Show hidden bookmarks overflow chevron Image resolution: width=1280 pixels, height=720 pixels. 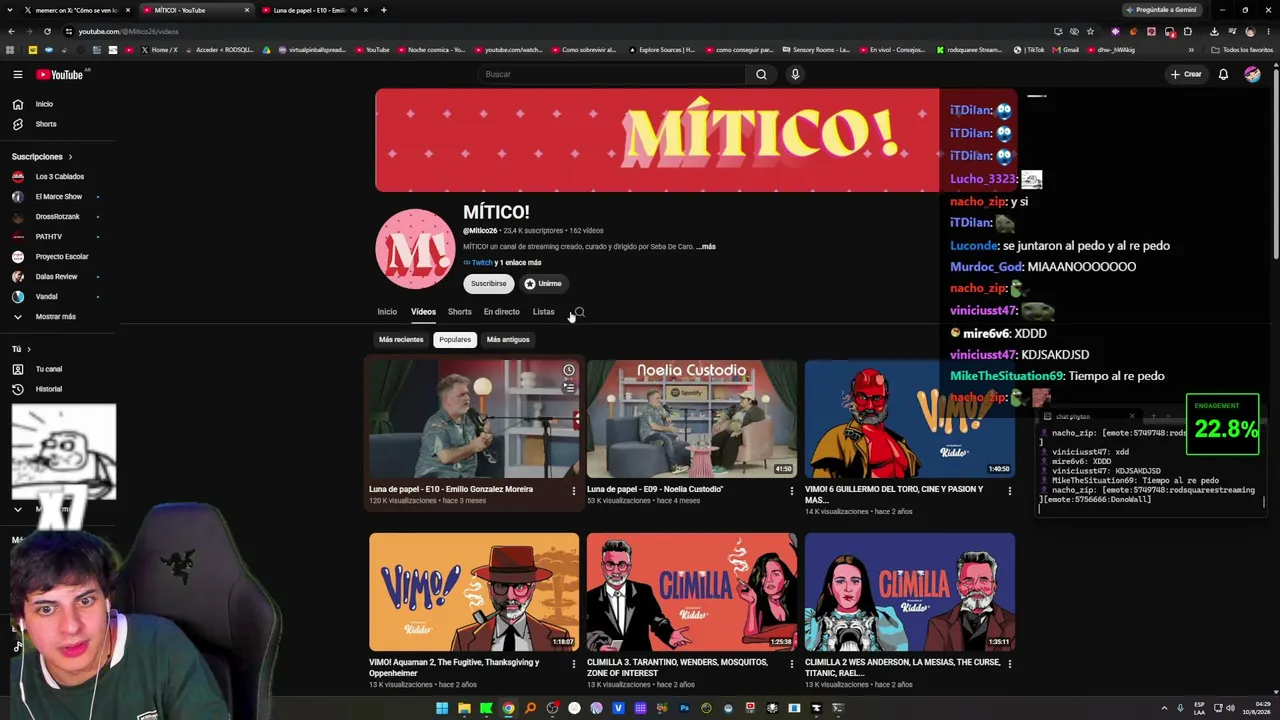pyautogui.click(x=1191, y=50)
